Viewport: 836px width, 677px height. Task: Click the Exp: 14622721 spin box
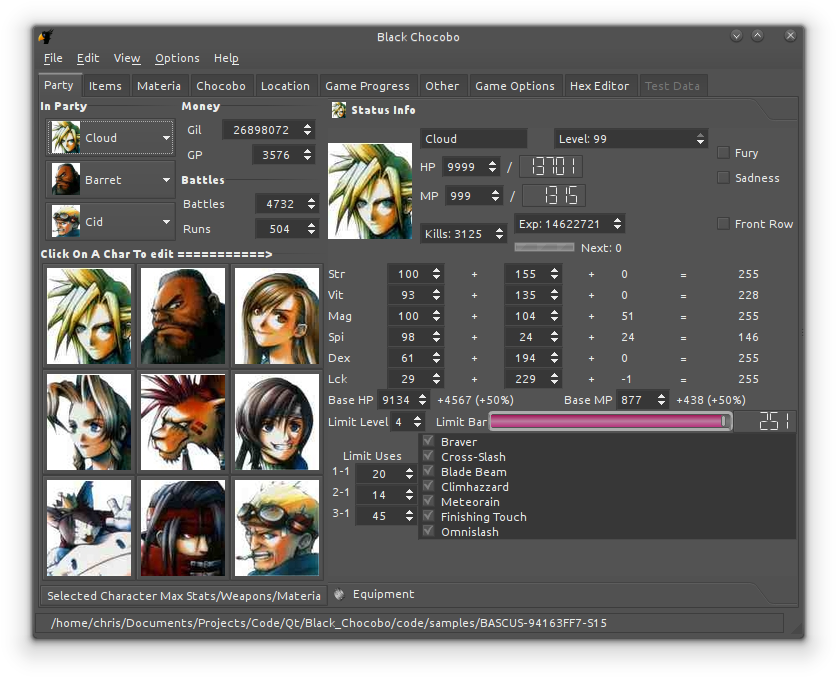point(569,224)
